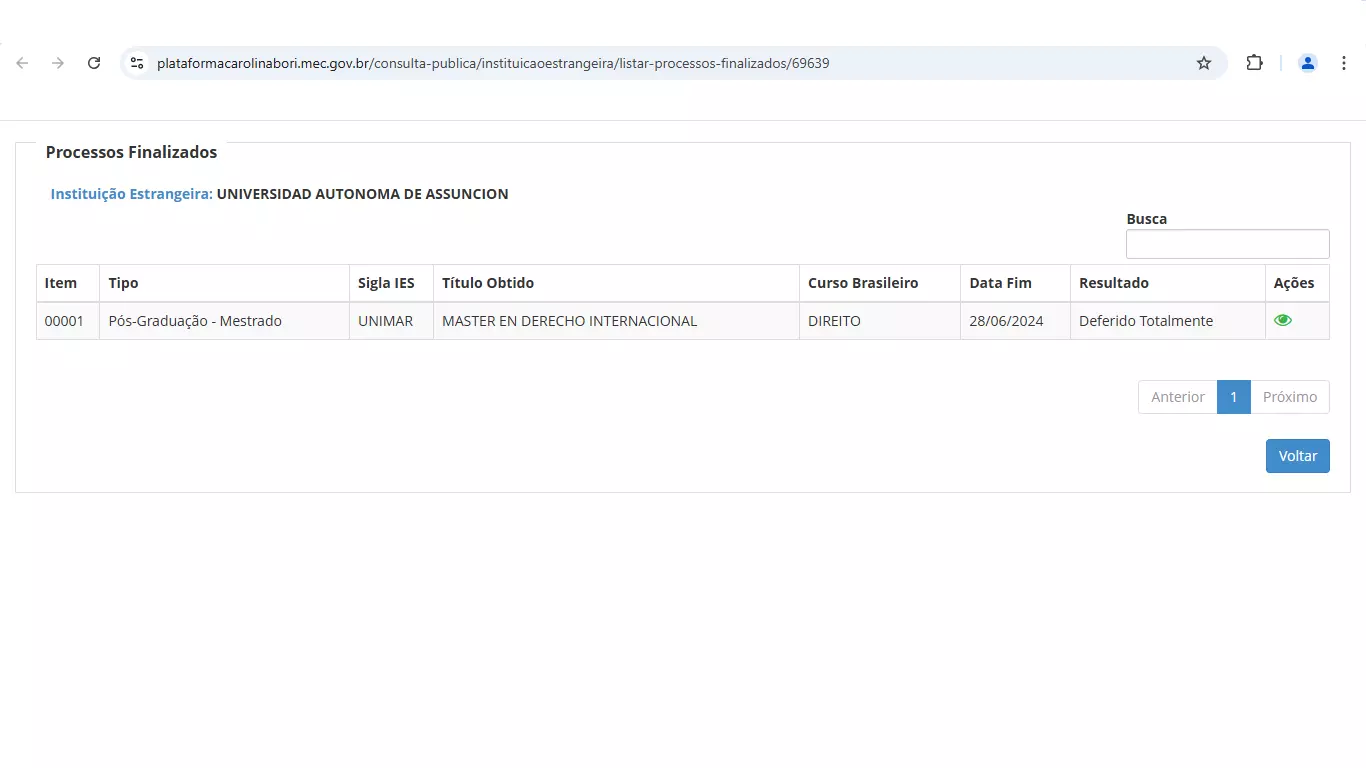Sort by Tipo column header
The height and width of the screenshot is (768, 1366).
click(x=224, y=283)
